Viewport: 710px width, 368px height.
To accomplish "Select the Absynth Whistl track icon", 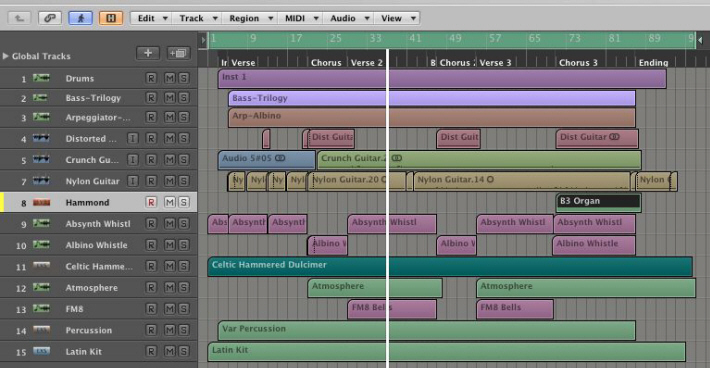I will click(41, 224).
